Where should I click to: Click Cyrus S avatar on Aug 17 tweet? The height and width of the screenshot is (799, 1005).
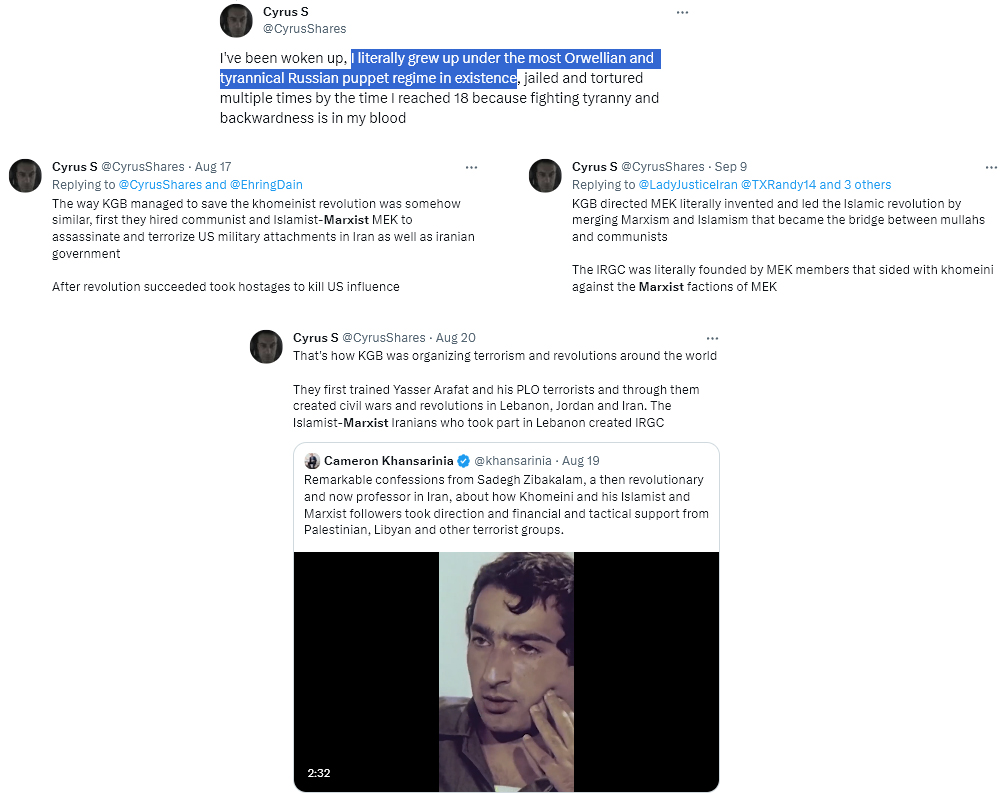click(x=26, y=176)
